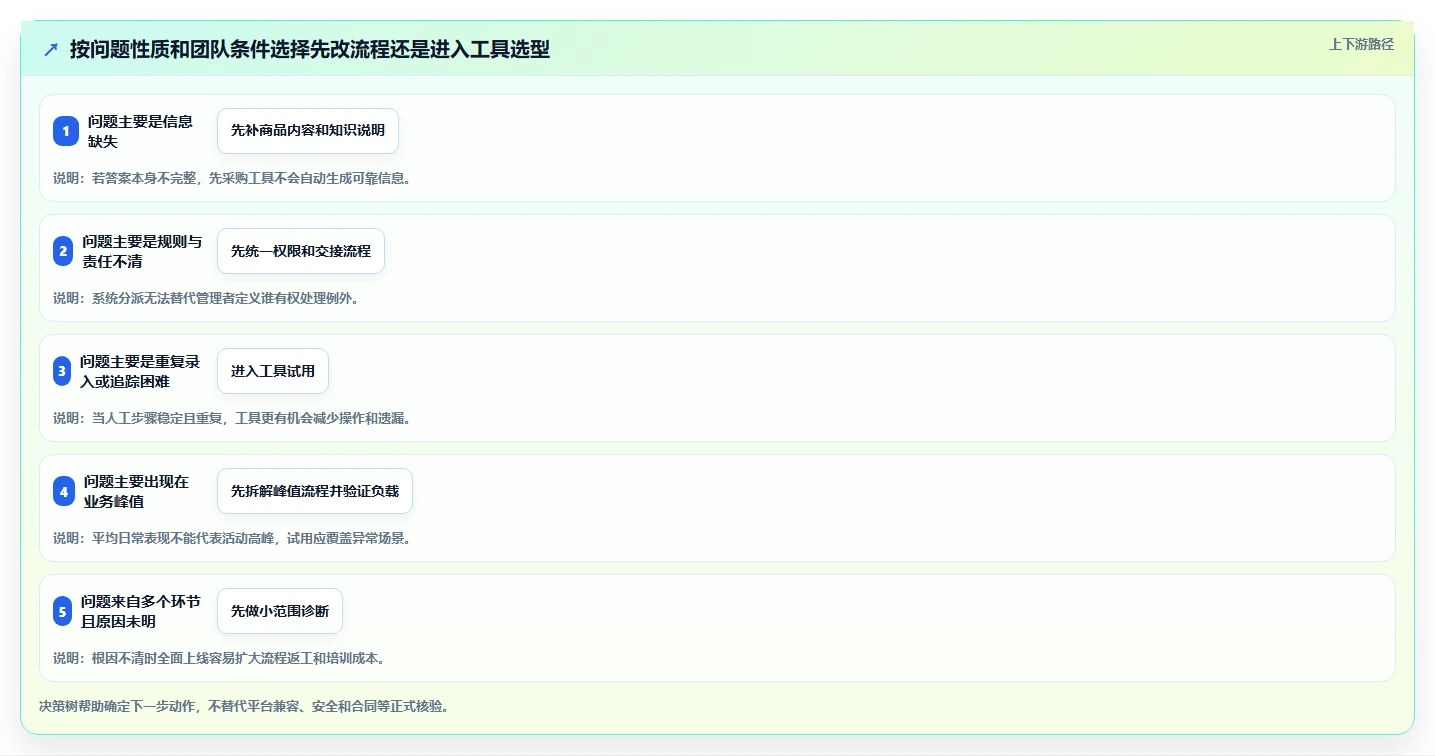The image size is (1435, 756).
Task: Click note 若答案本身不完整，先采购工具不会自动生成可靠信息
Action: (x=251, y=178)
